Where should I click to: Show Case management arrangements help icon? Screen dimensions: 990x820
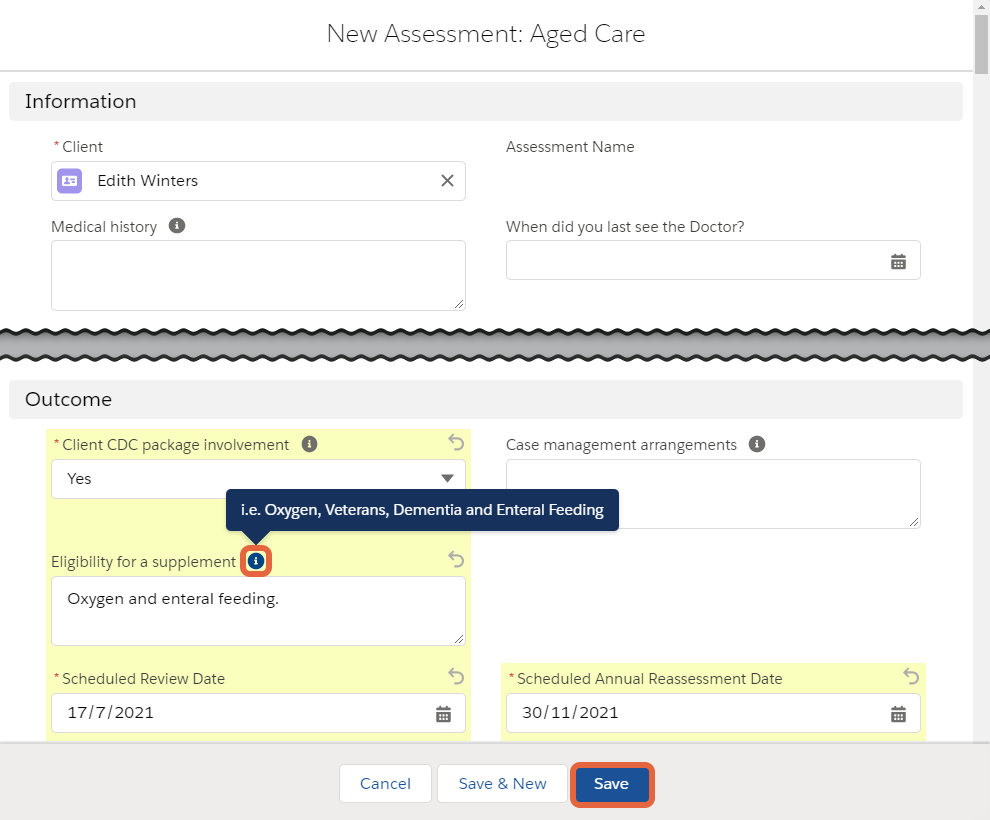click(757, 444)
